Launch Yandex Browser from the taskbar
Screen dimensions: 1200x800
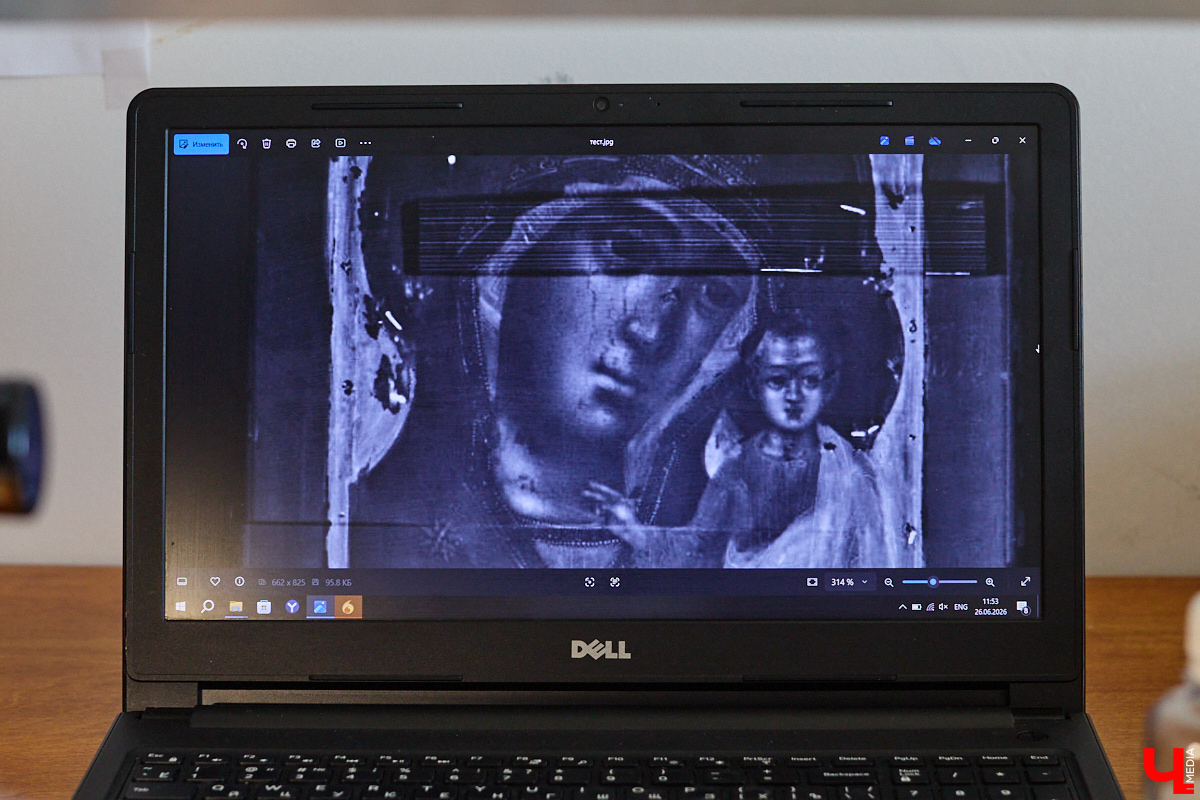tap(292, 606)
